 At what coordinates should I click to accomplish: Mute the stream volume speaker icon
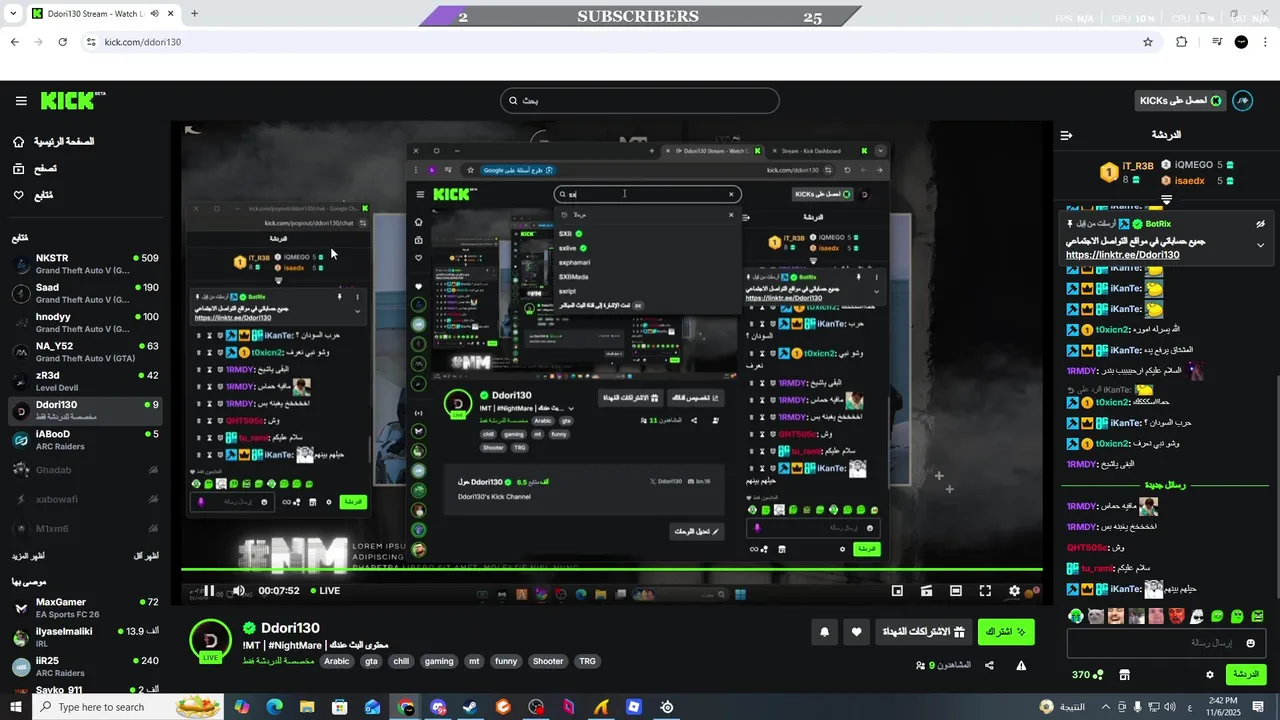pos(239,591)
